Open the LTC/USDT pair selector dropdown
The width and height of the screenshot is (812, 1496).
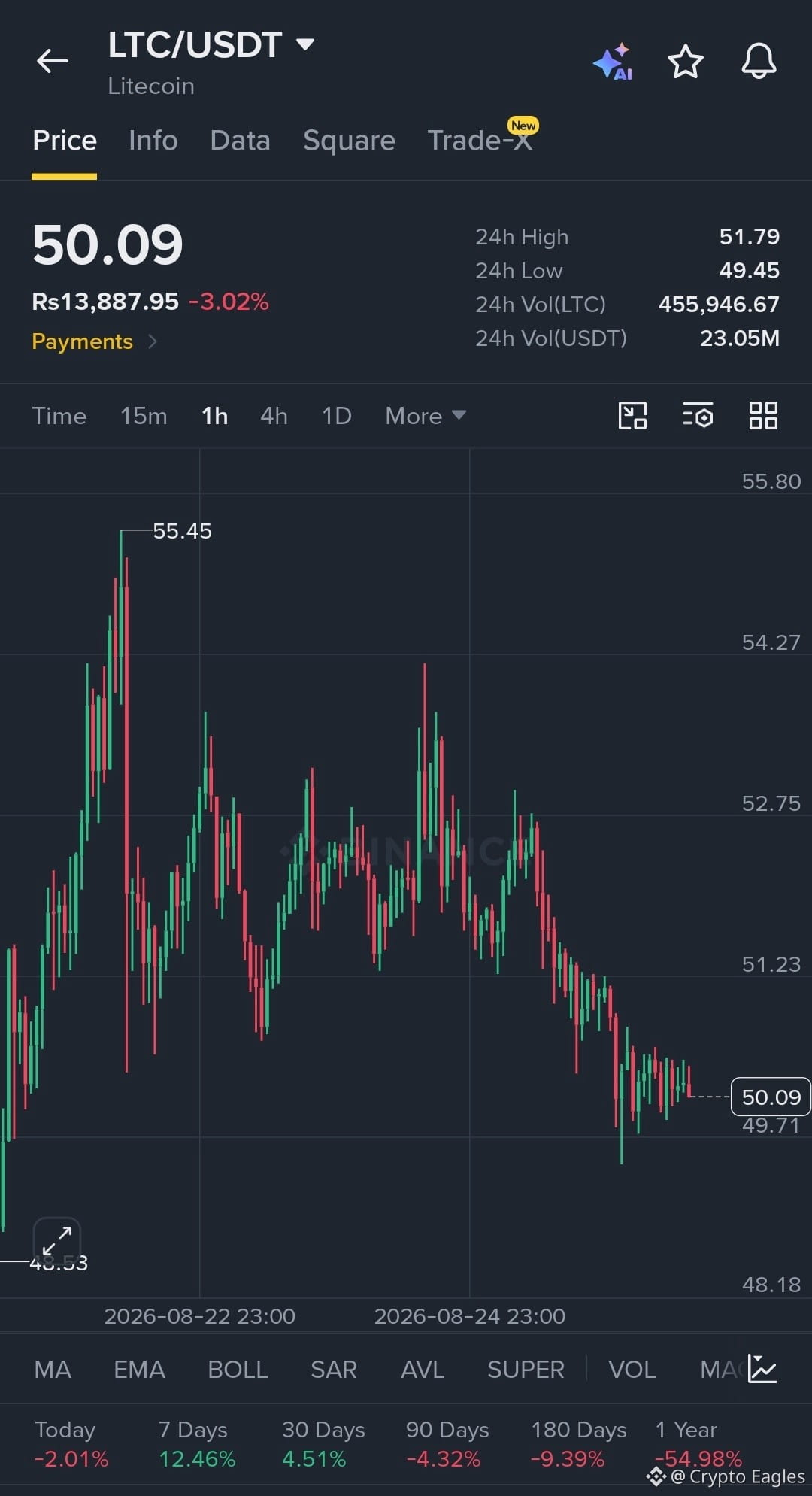coord(211,45)
